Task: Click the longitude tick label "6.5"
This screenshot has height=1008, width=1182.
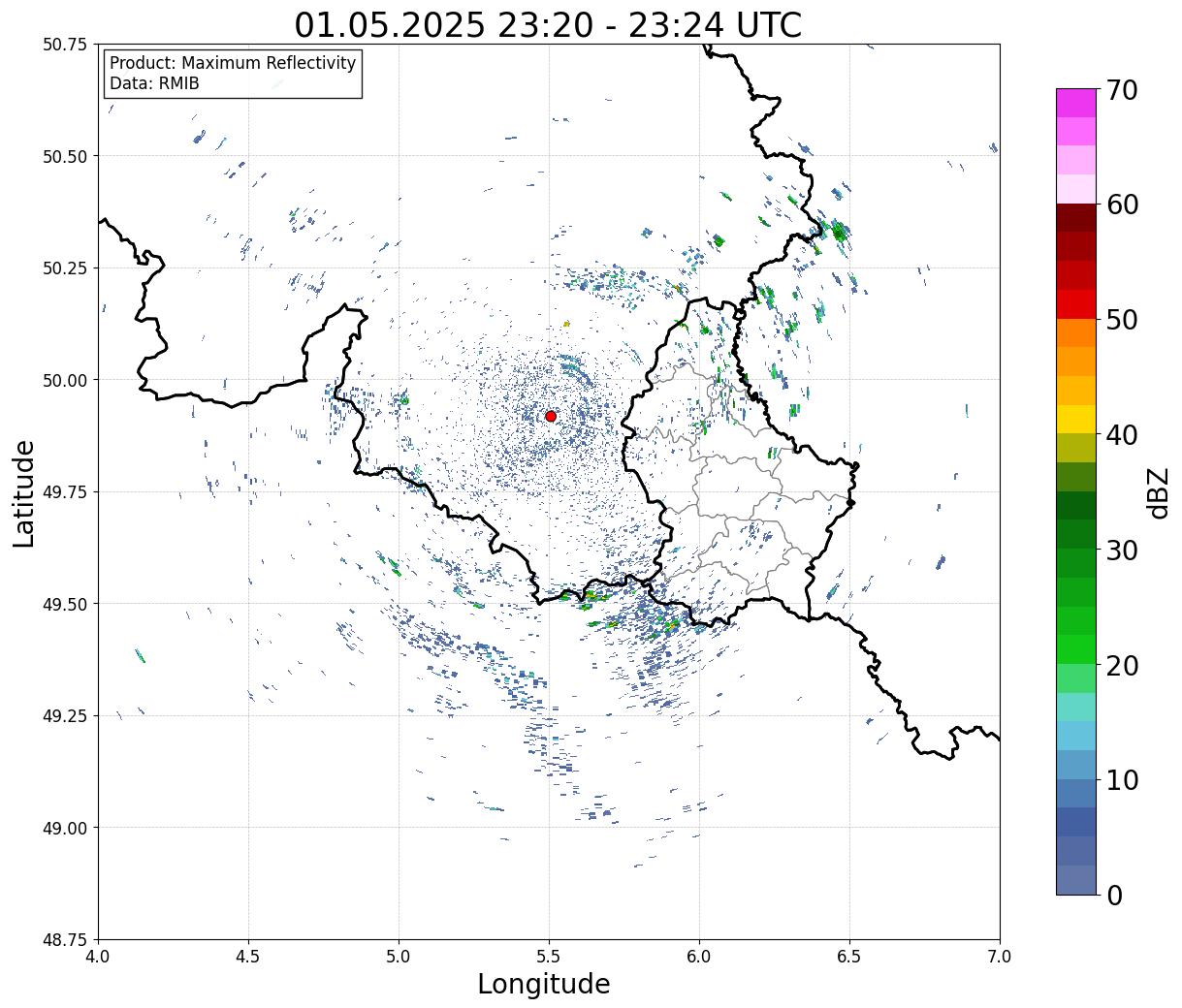Action: click(849, 957)
